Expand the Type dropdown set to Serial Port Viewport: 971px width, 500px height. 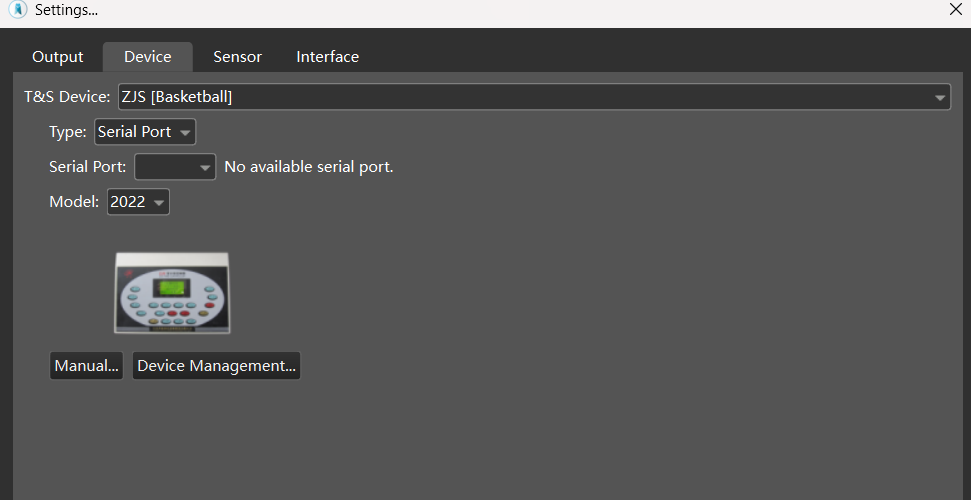[145, 132]
